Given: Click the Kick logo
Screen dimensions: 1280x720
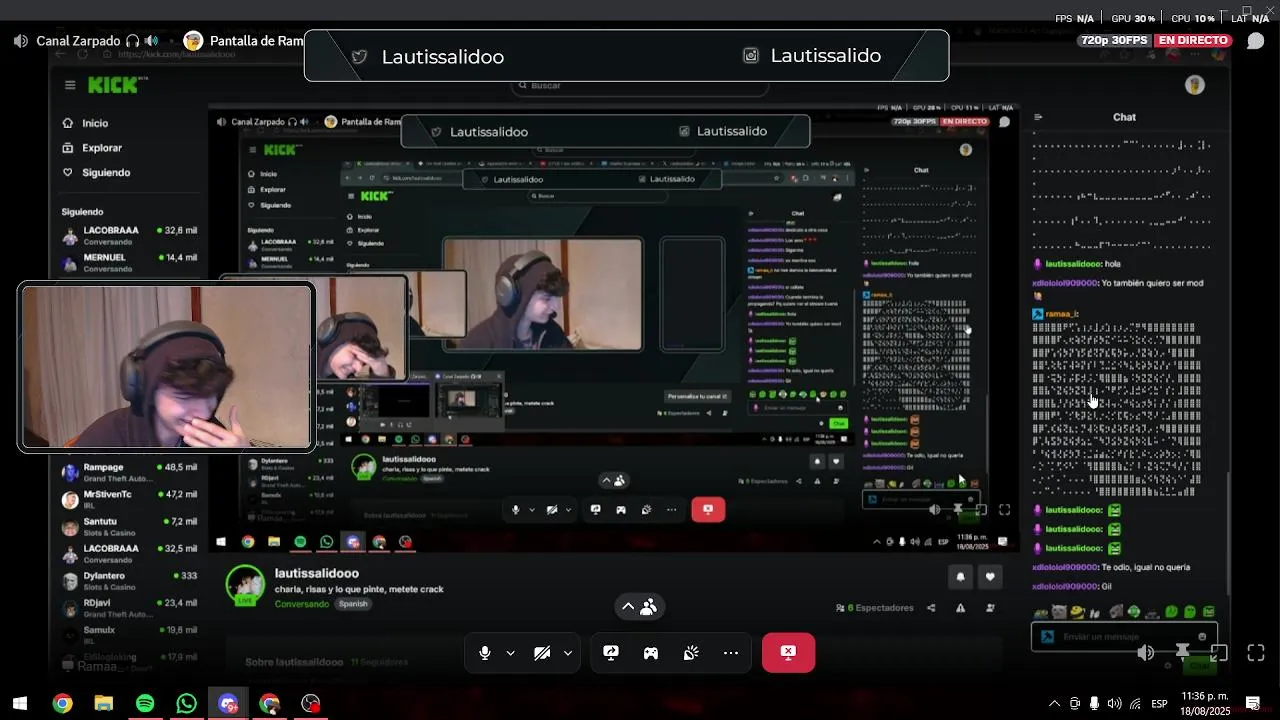Looking at the screenshot, I should pos(113,85).
